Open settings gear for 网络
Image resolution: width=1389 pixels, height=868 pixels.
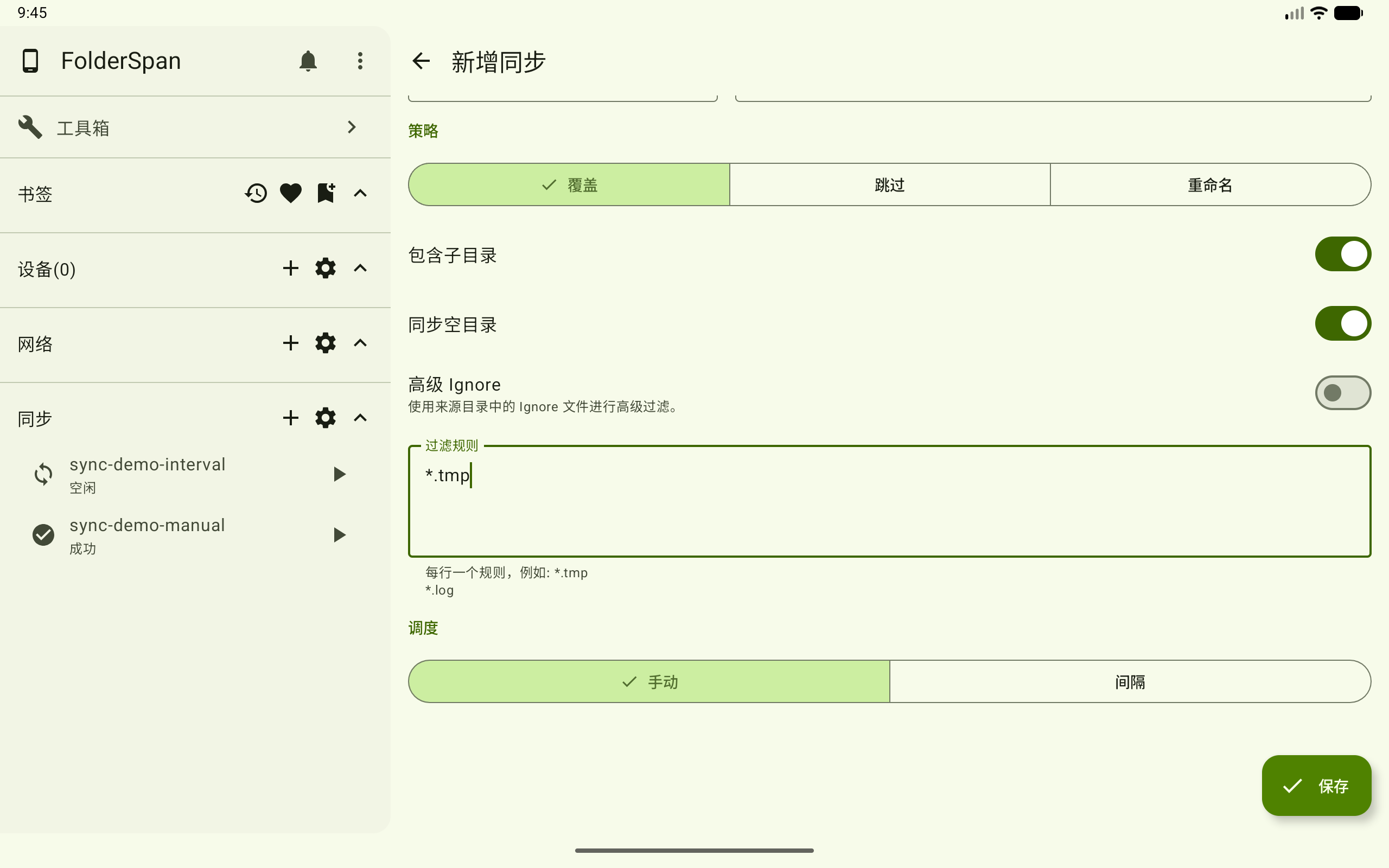click(x=326, y=343)
